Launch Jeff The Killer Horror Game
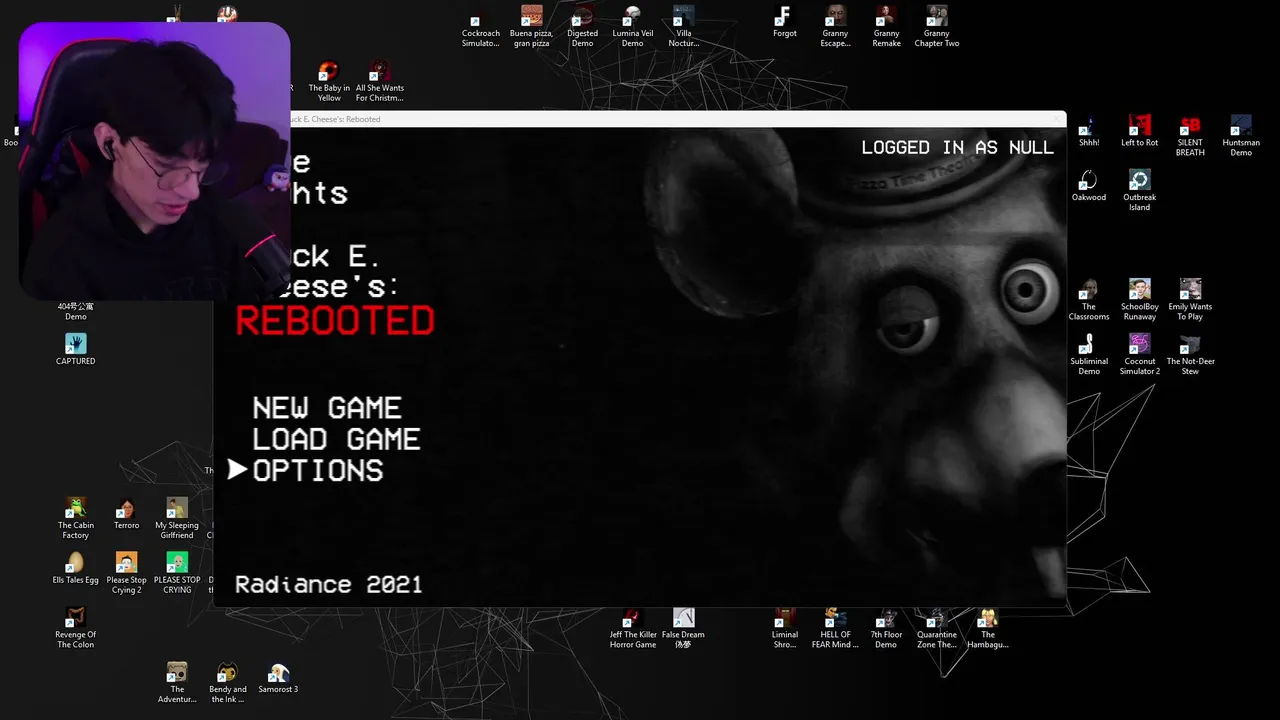 (x=632, y=628)
